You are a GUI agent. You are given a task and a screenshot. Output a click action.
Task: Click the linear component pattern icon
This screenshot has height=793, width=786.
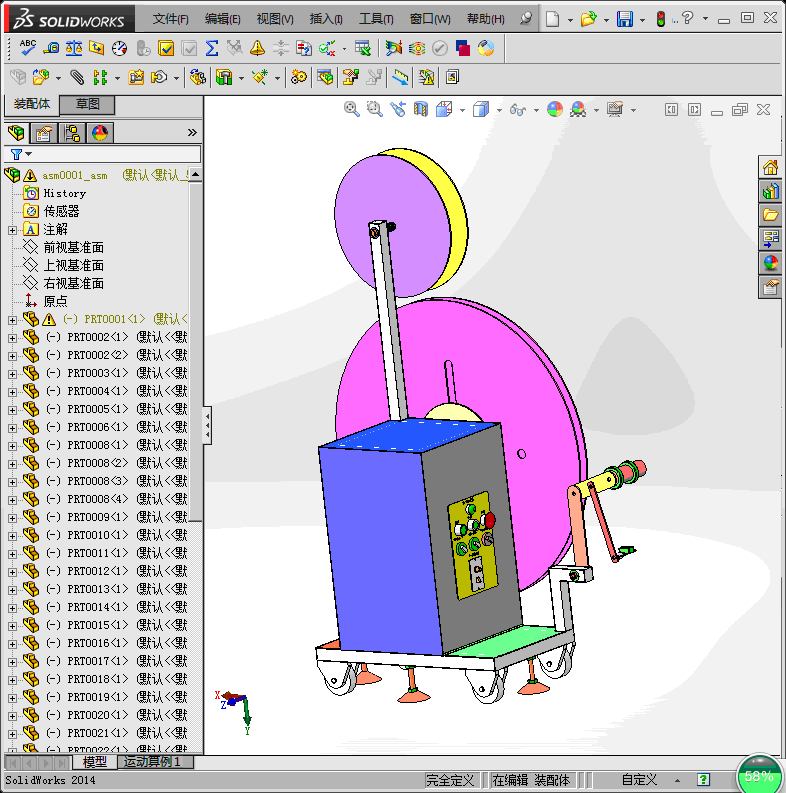(x=100, y=77)
